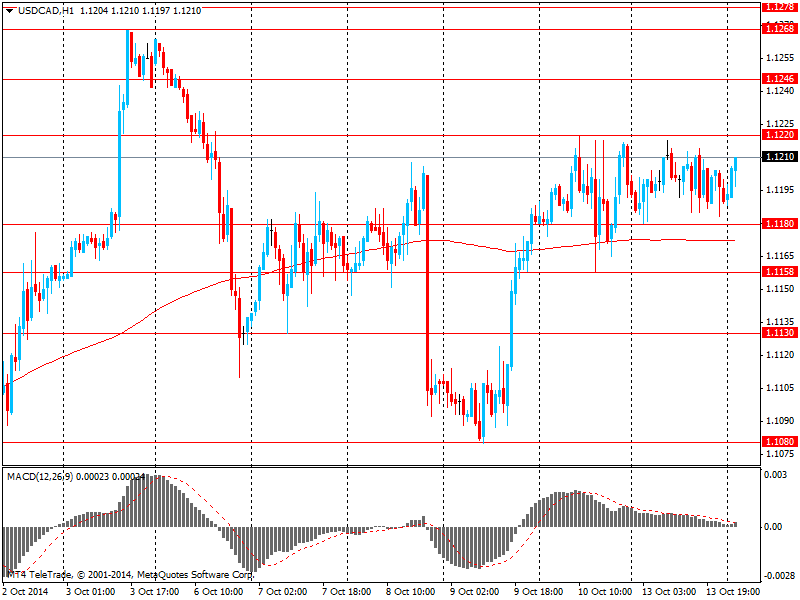Select the 1.1080 bottom level label
The width and height of the screenshot is (800, 600).
pos(779,442)
